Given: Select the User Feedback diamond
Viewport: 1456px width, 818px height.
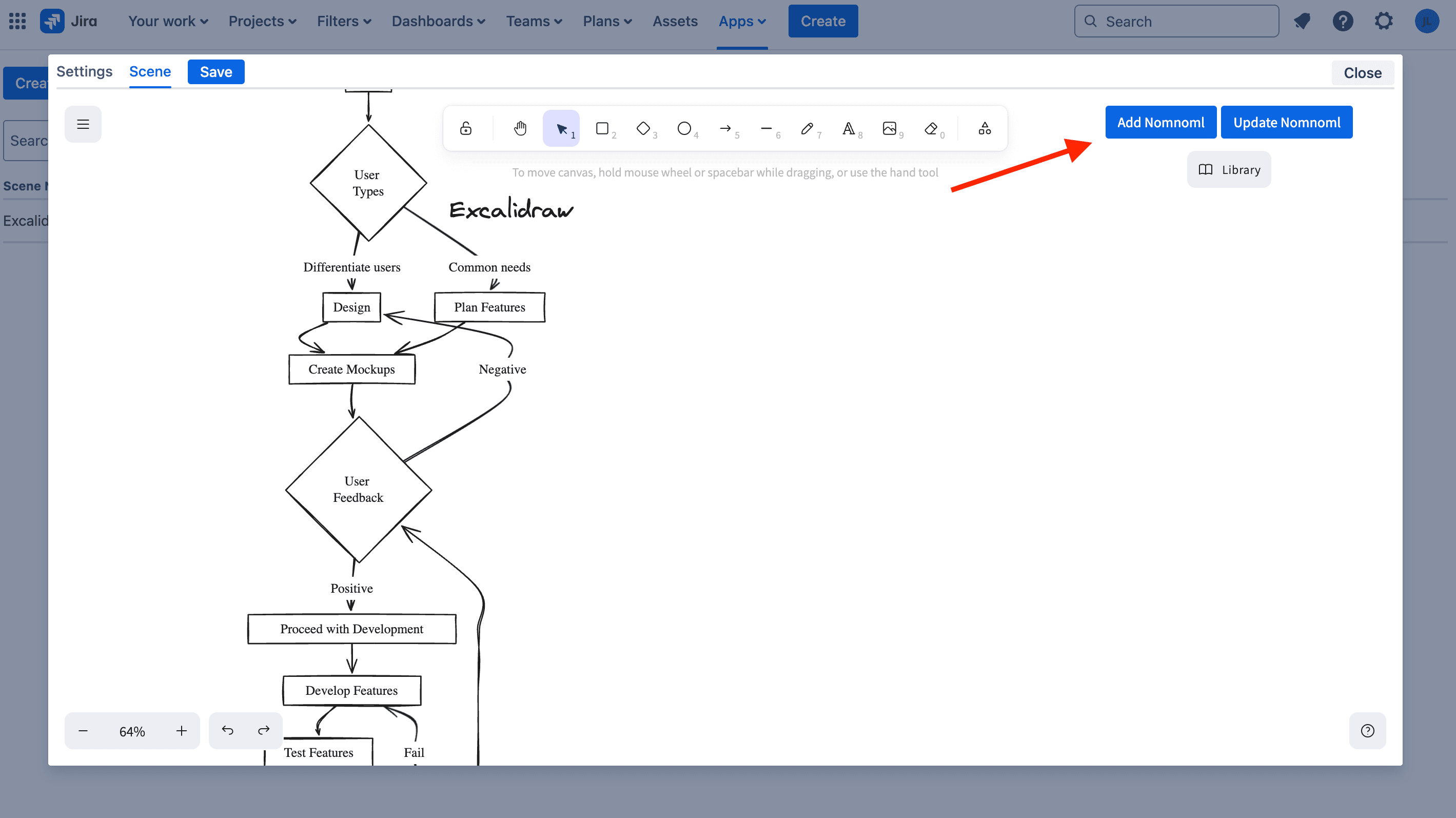Looking at the screenshot, I should 358,490.
